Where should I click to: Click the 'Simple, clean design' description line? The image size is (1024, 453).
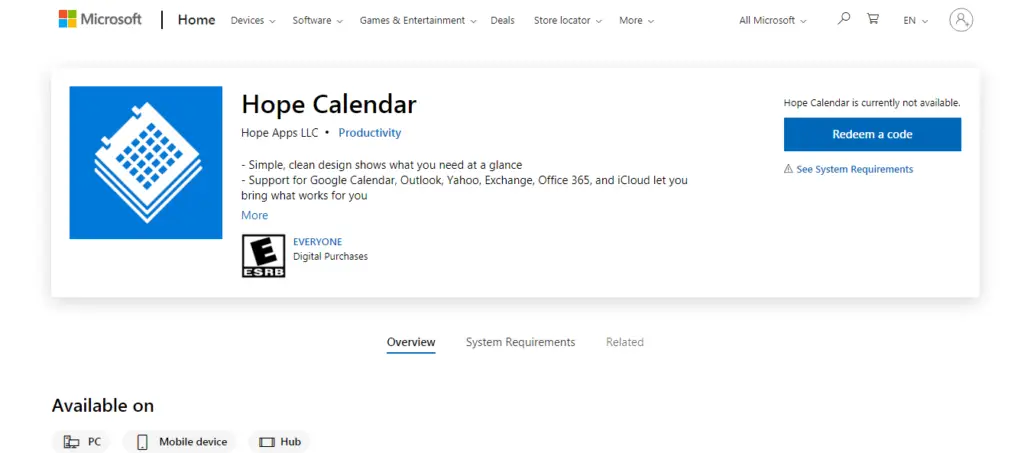point(381,164)
